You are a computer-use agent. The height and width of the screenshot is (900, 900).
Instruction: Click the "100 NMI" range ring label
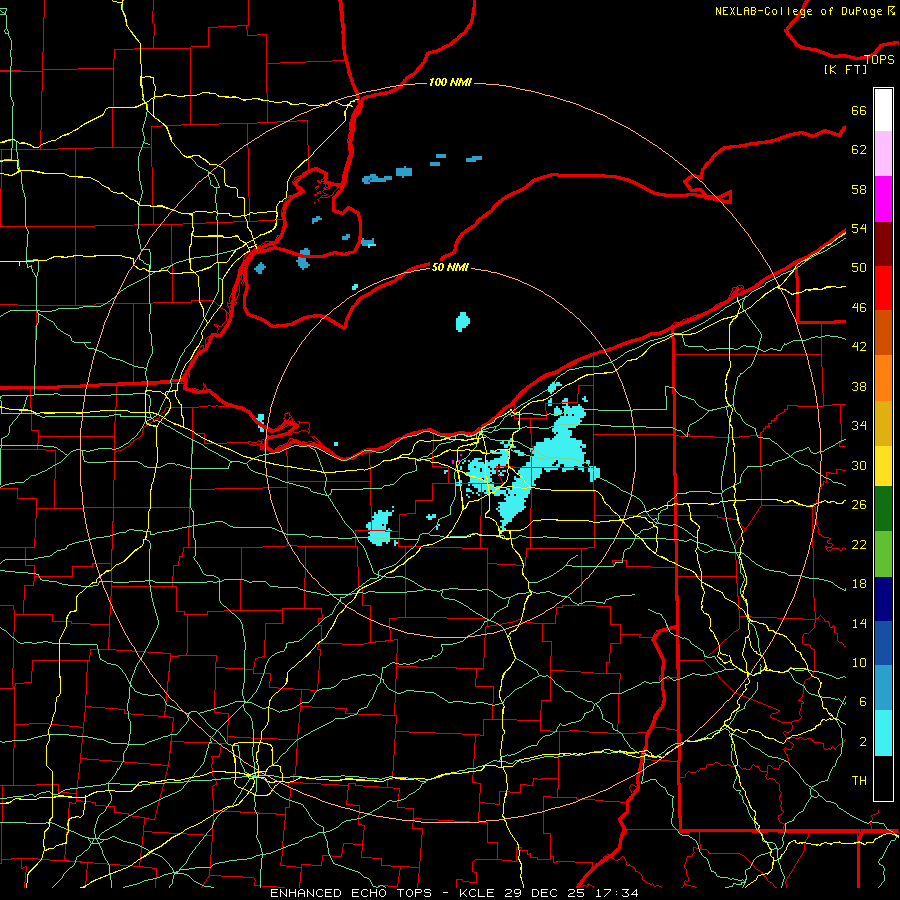coord(450,83)
